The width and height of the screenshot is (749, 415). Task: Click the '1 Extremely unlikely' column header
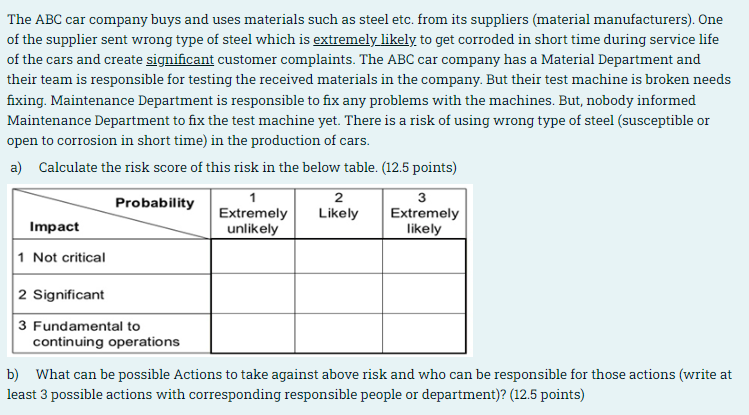click(x=253, y=213)
